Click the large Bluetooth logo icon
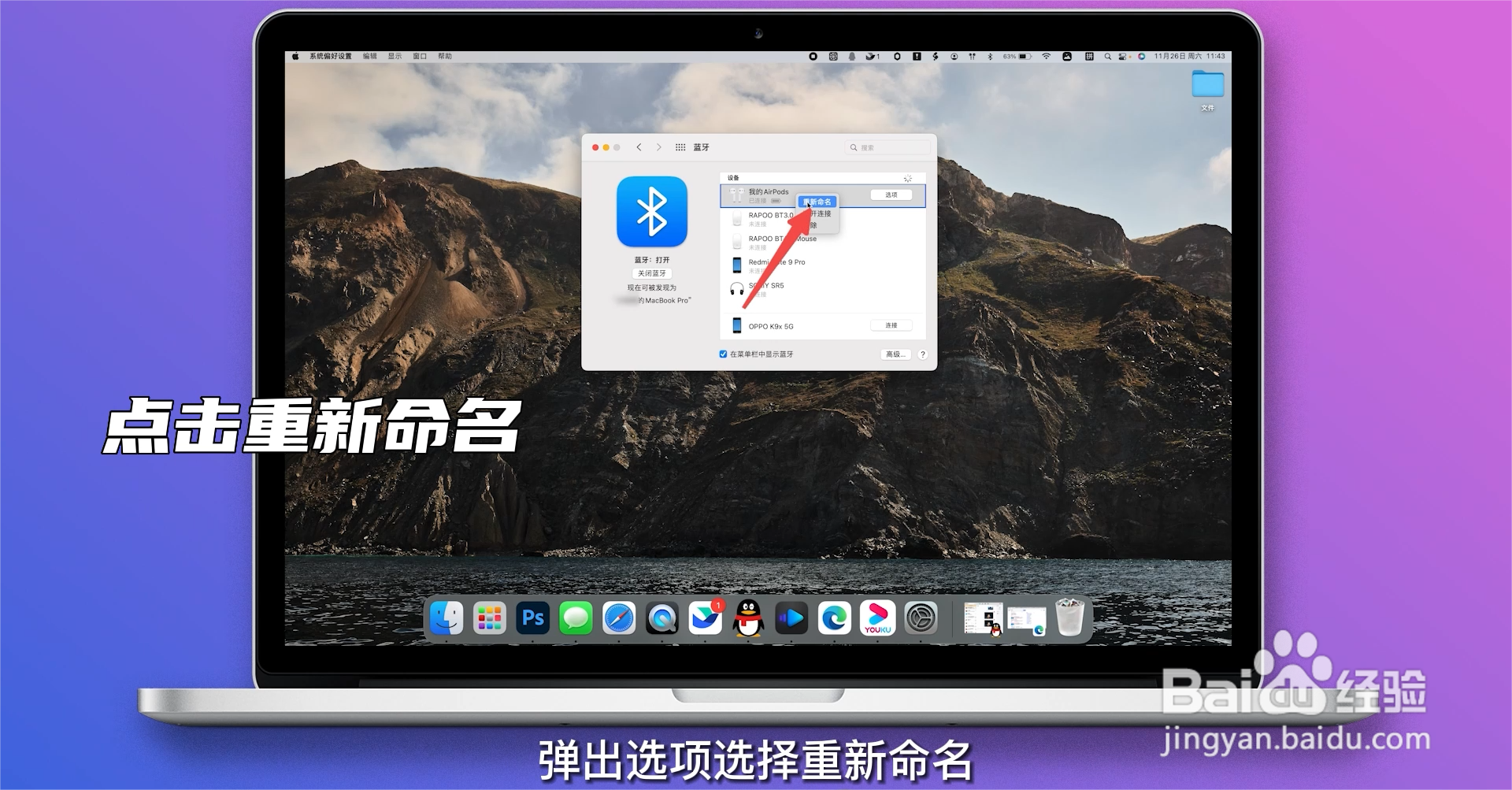The height and width of the screenshot is (790, 1512). click(652, 212)
